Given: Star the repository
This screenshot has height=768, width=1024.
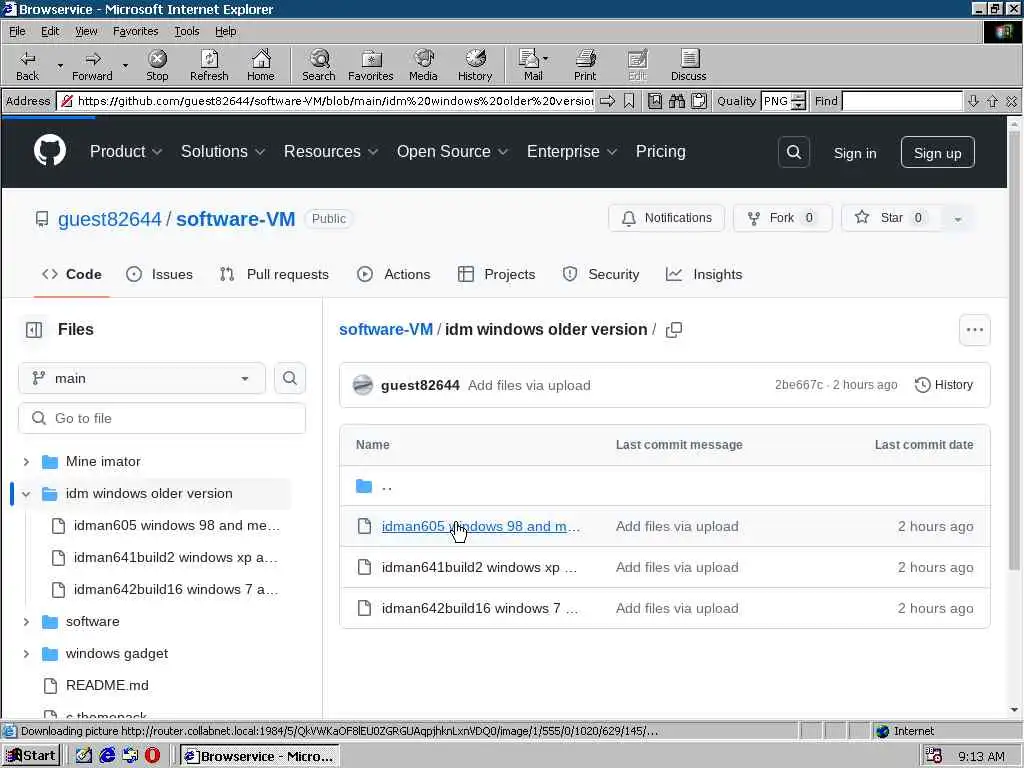Looking at the screenshot, I should 891,218.
